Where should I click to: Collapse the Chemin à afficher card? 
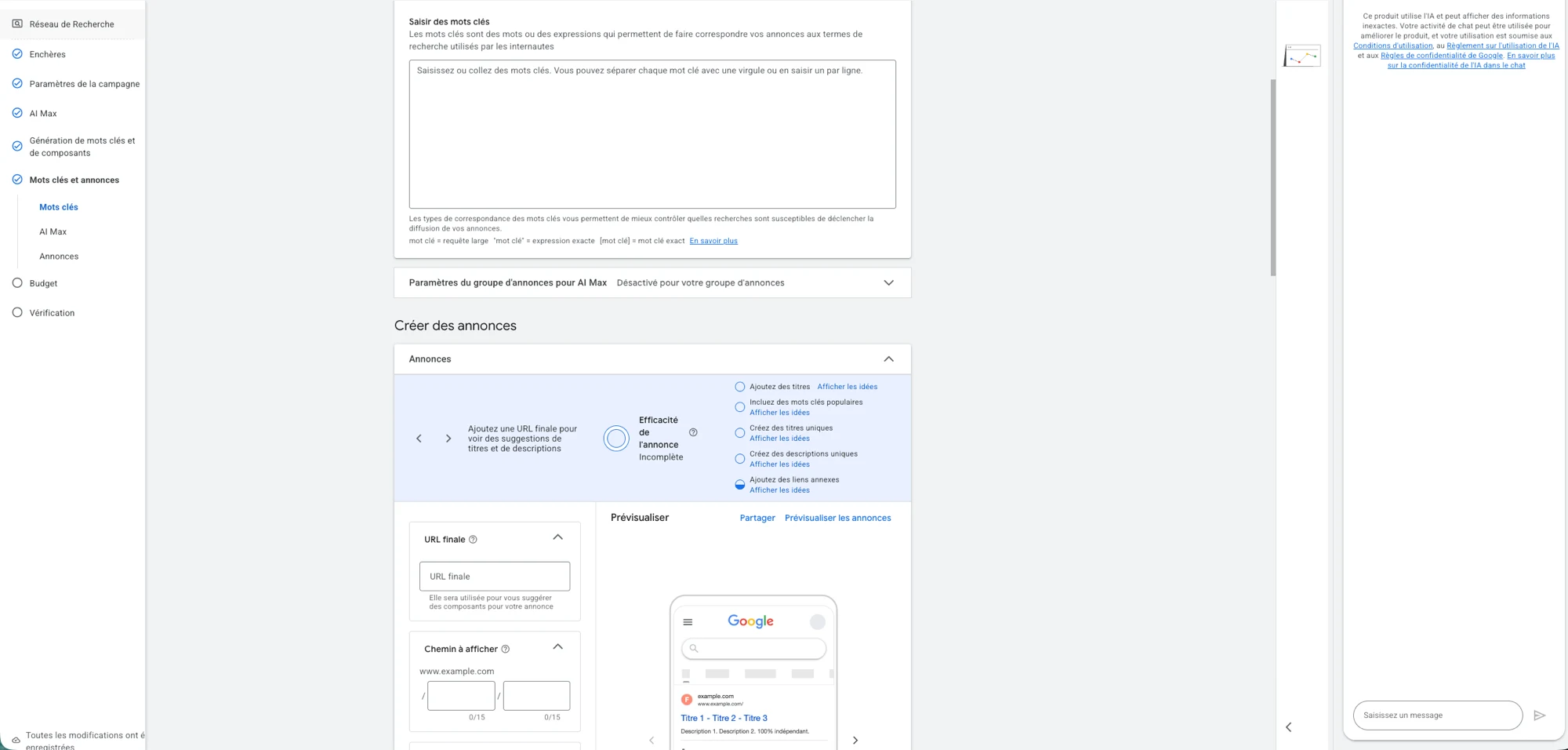[x=558, y=647]
